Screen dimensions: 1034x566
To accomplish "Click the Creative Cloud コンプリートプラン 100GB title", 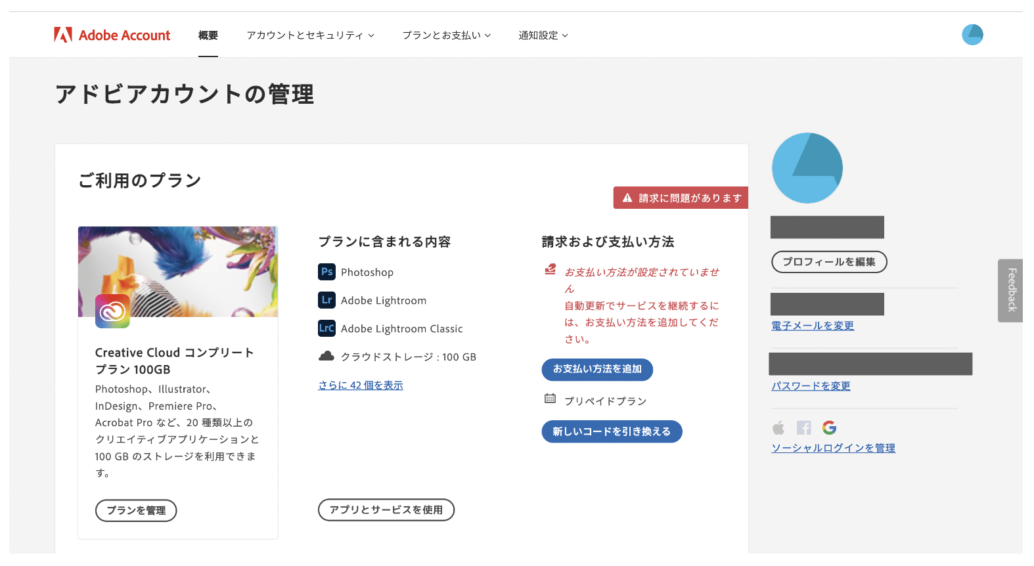I will tap(174, 361).
